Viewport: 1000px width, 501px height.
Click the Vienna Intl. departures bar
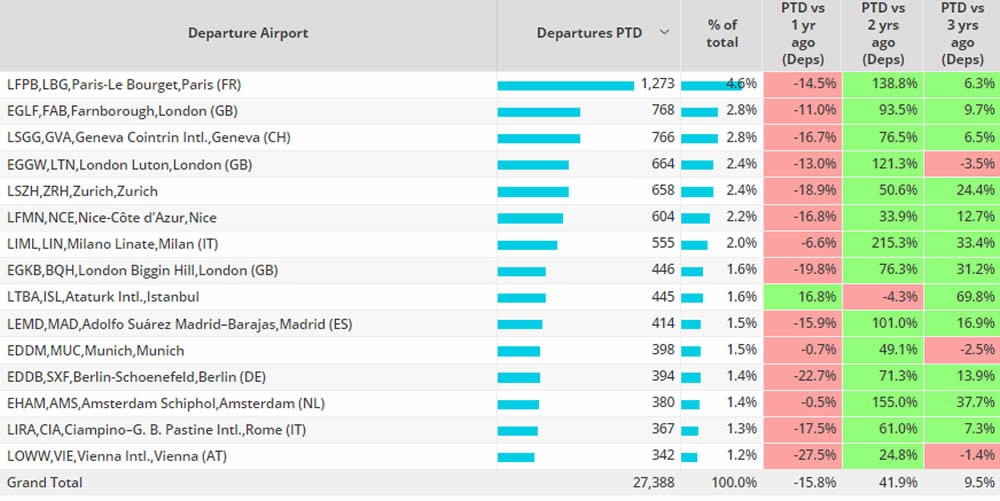516,458
